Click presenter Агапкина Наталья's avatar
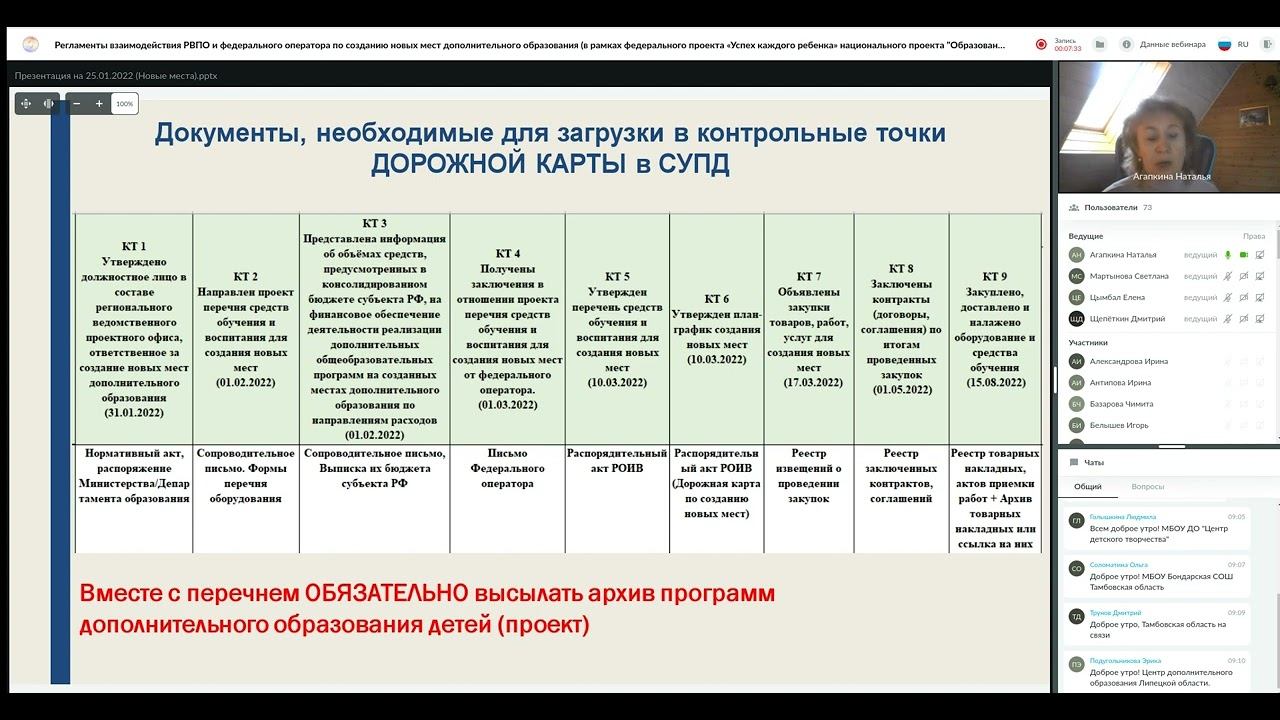The width and height of the screenshot is (1280, 720). (1077, 255)
